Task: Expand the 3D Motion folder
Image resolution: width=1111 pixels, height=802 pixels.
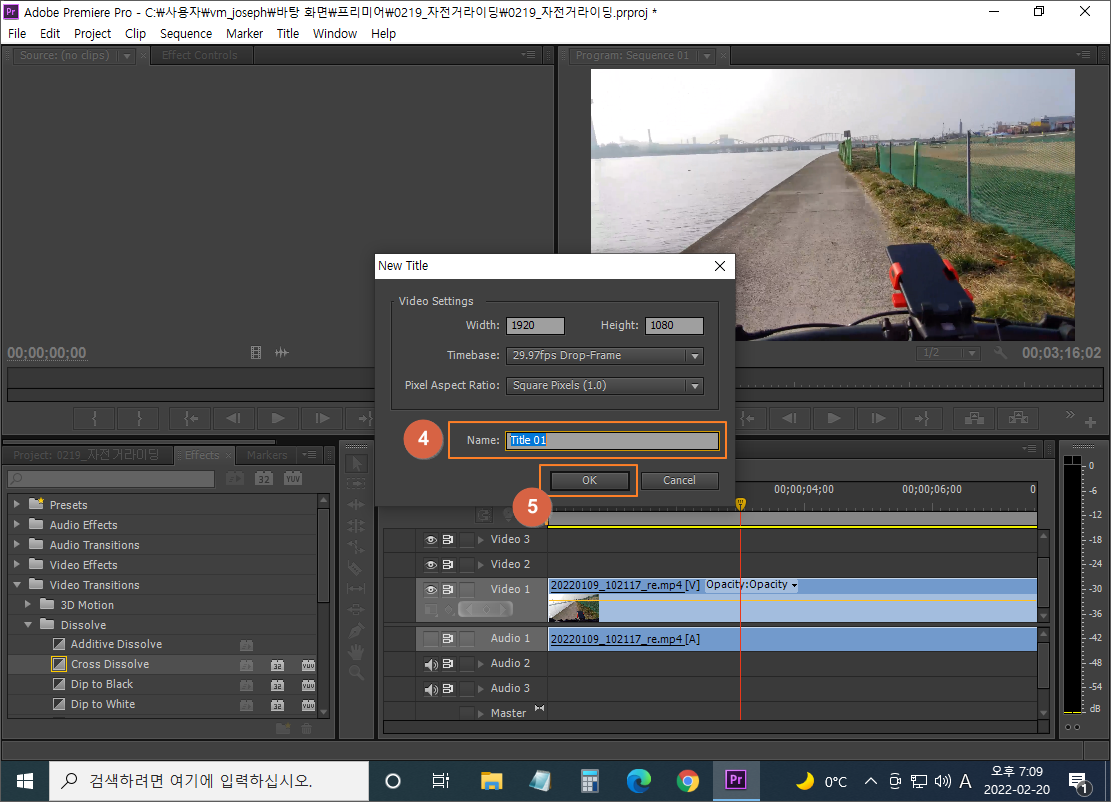Action: click(x=28, y=604)
